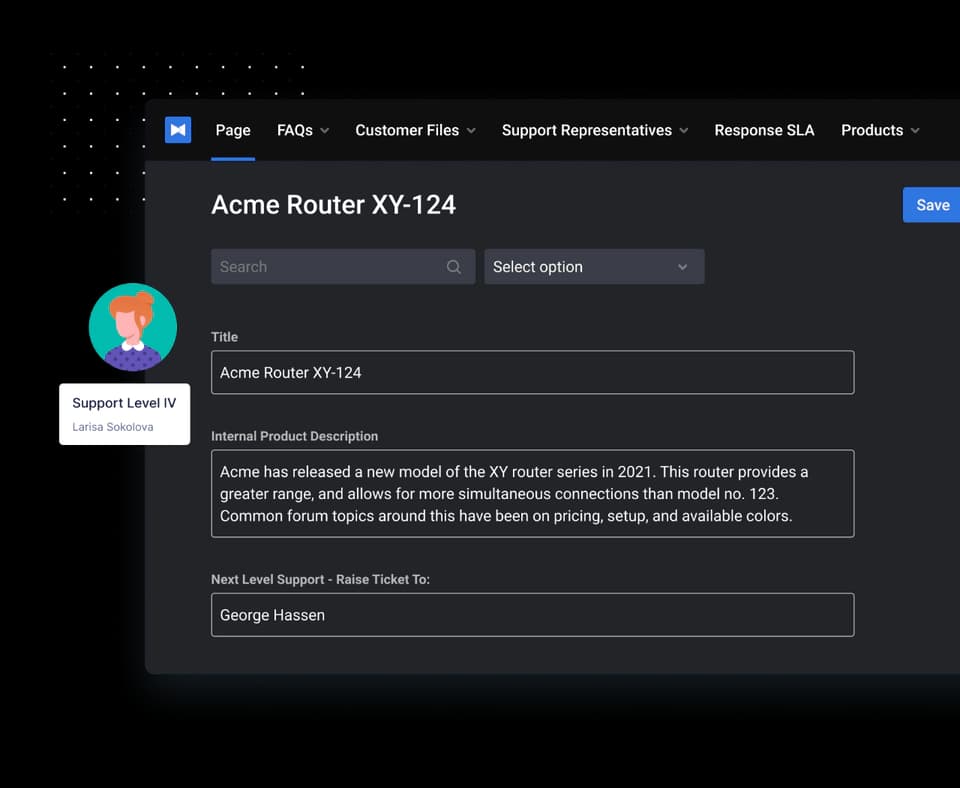Open the Products menu
This screenshot has width=960, height=788.
coord(880,130)
